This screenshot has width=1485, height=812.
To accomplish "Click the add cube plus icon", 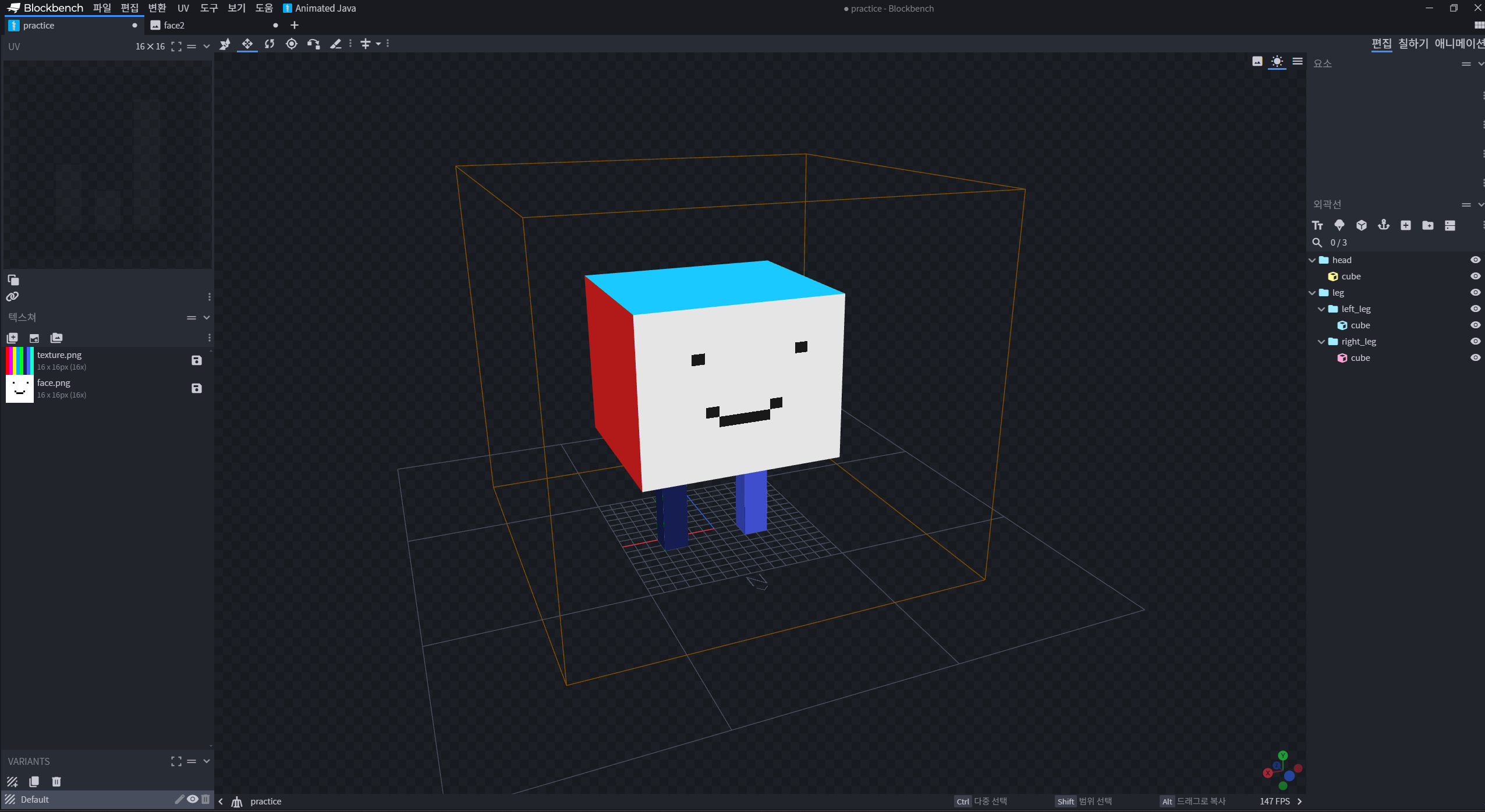I will [x=1406, y=225].
